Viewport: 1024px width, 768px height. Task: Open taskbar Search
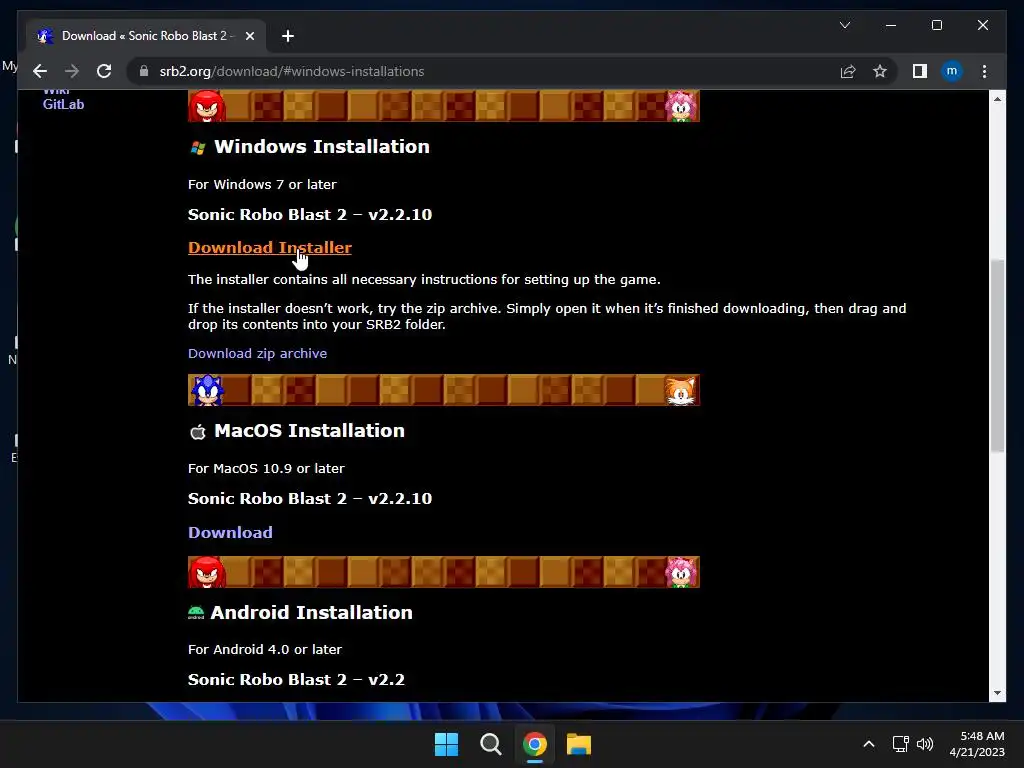[490, 744]
